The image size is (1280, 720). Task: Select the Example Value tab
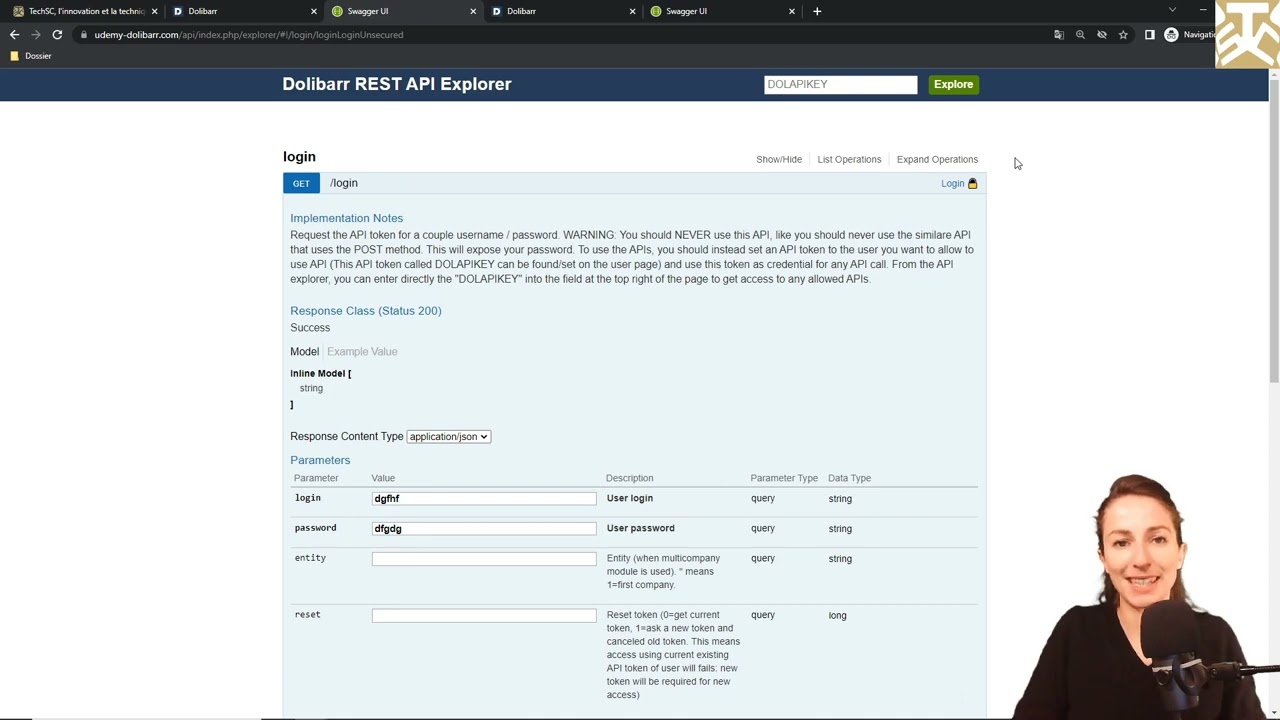coord(362,352)
